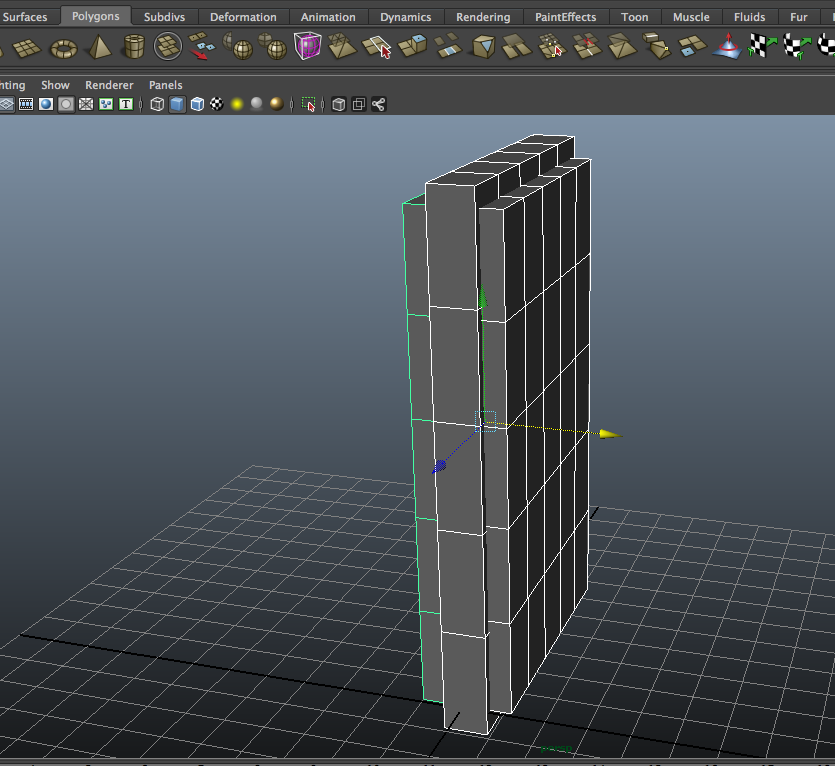Apply Planar Mapping with the red arrow icon
Viewport: 835px width, 766px height.
tap(727, 46)
